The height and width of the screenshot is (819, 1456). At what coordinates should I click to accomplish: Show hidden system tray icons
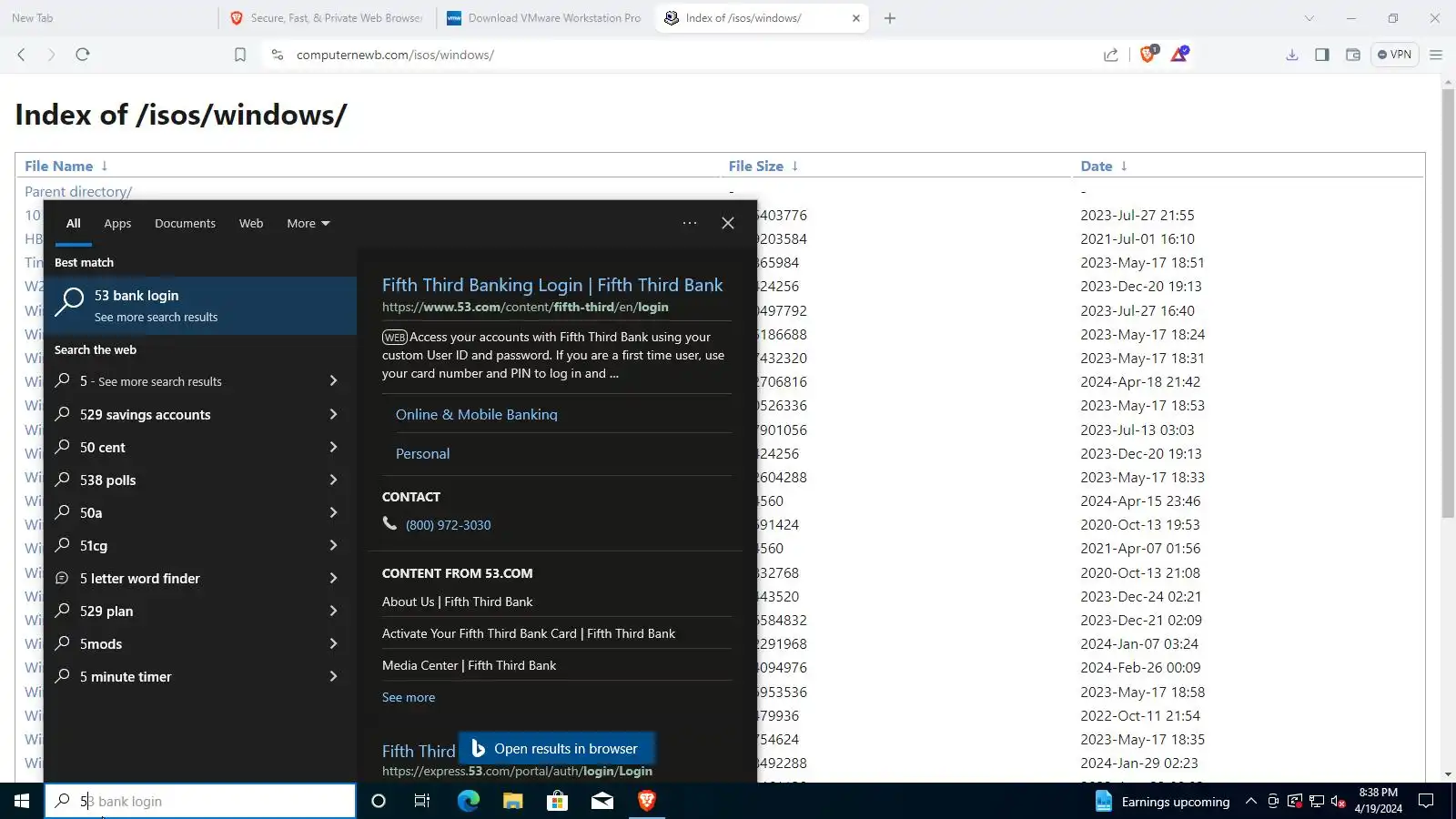coord(1251,801)
